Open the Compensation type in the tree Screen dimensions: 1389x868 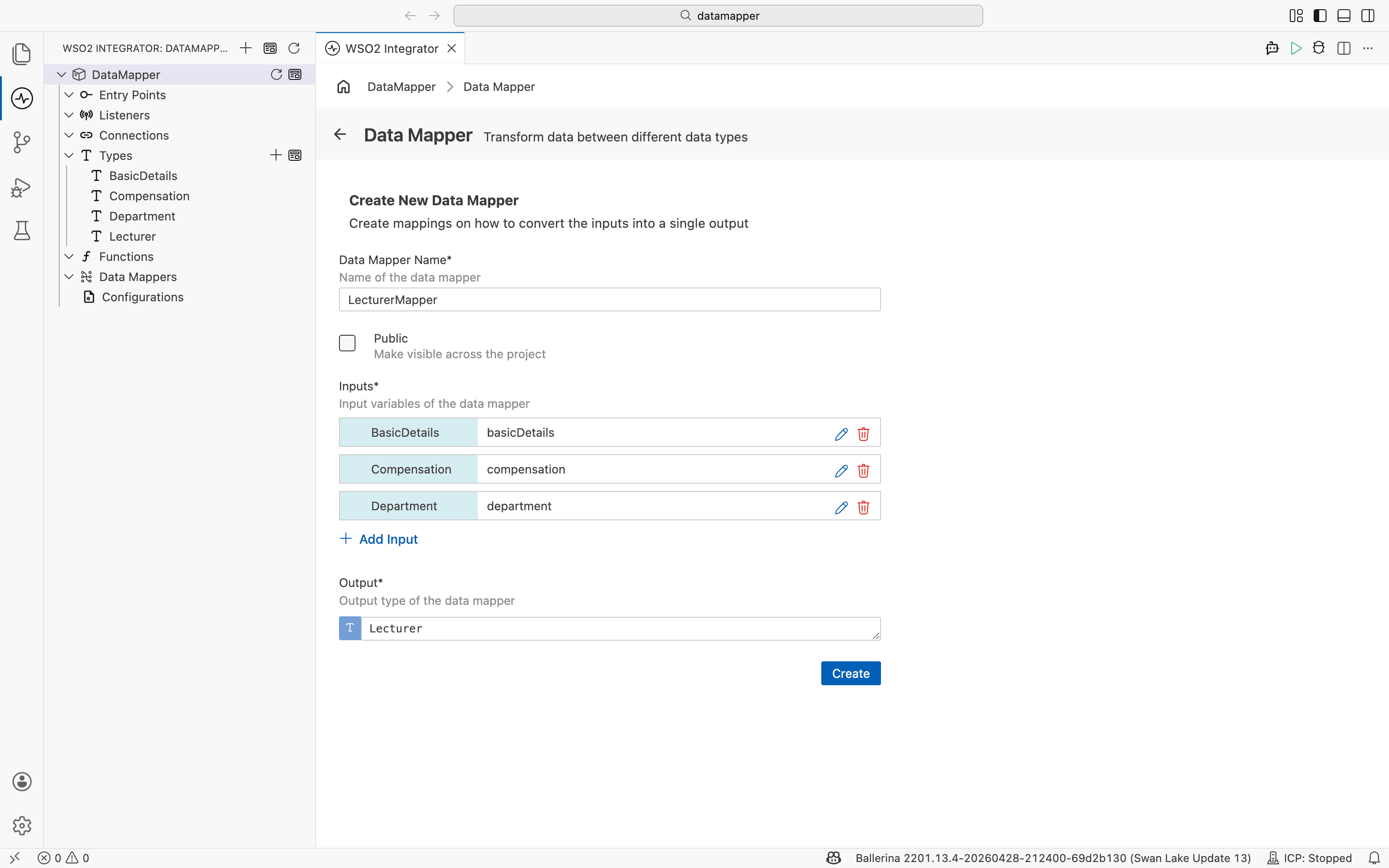[x=149, y=196]
